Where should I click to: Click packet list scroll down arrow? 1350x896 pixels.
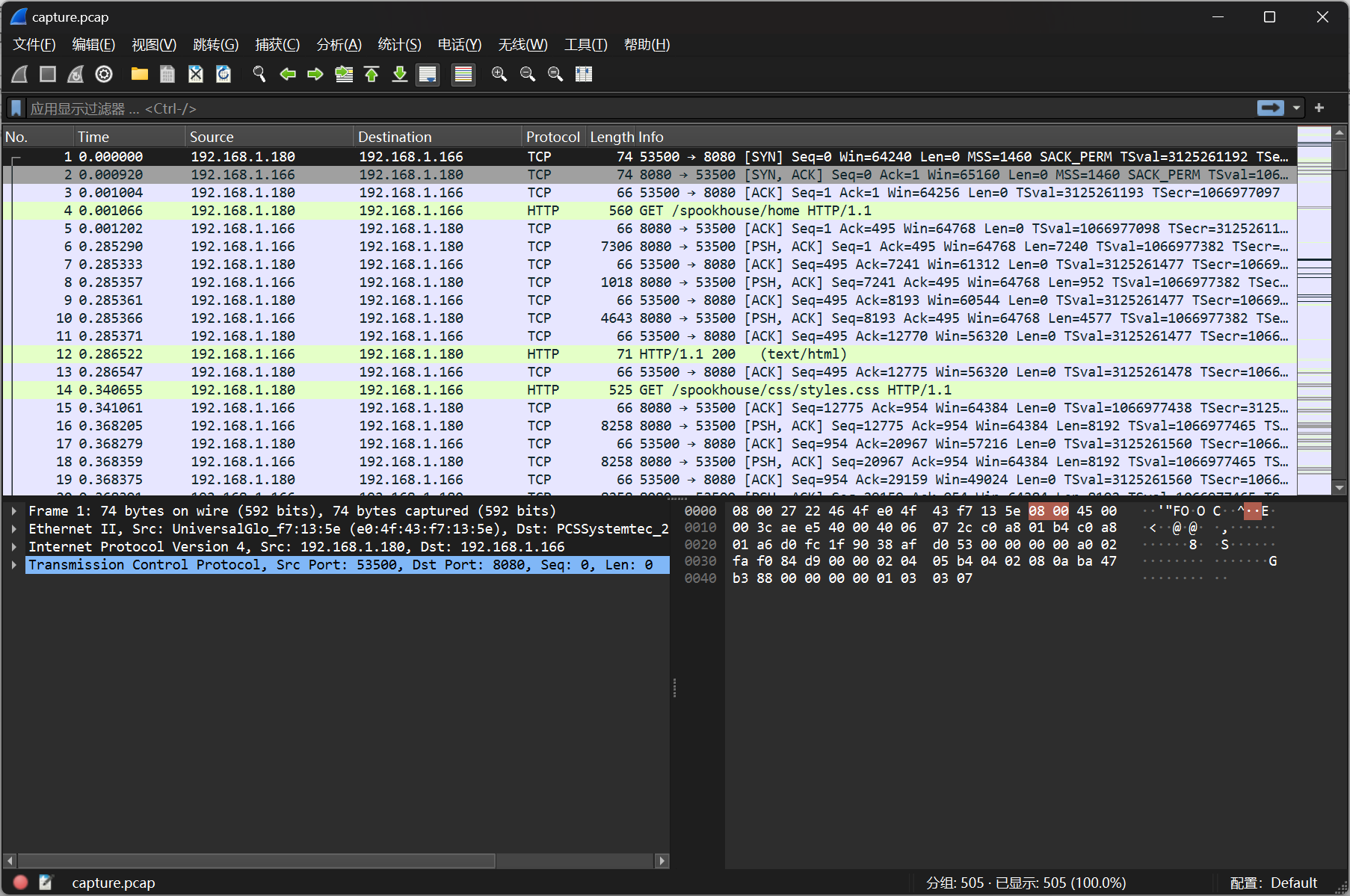coord(1340,487)
